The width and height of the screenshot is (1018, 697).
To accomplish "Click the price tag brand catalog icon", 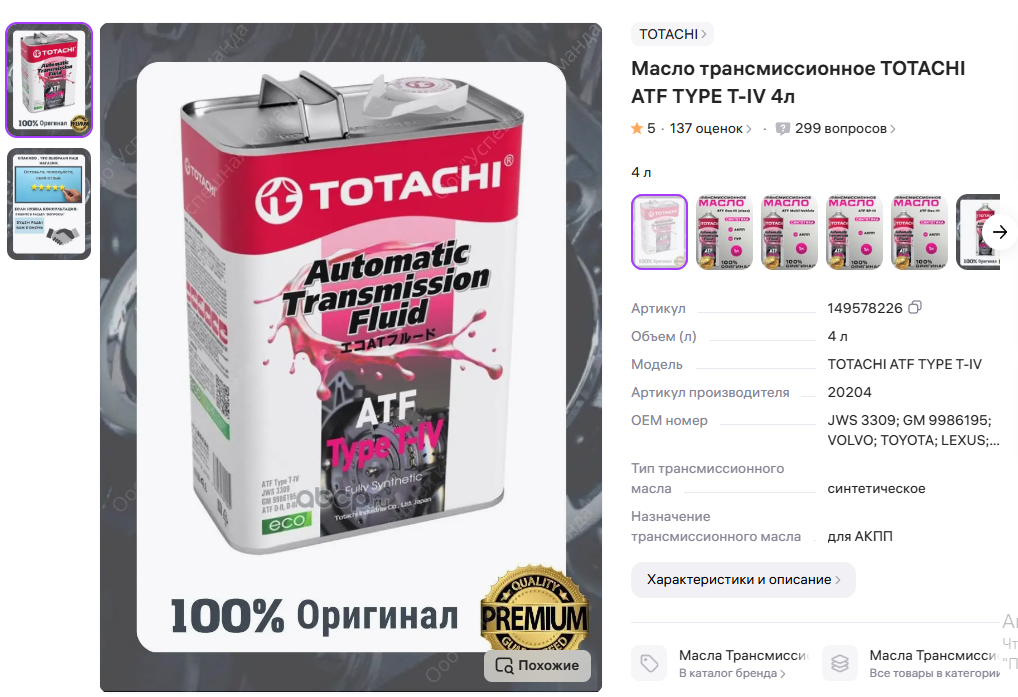I will click(649, 663).
